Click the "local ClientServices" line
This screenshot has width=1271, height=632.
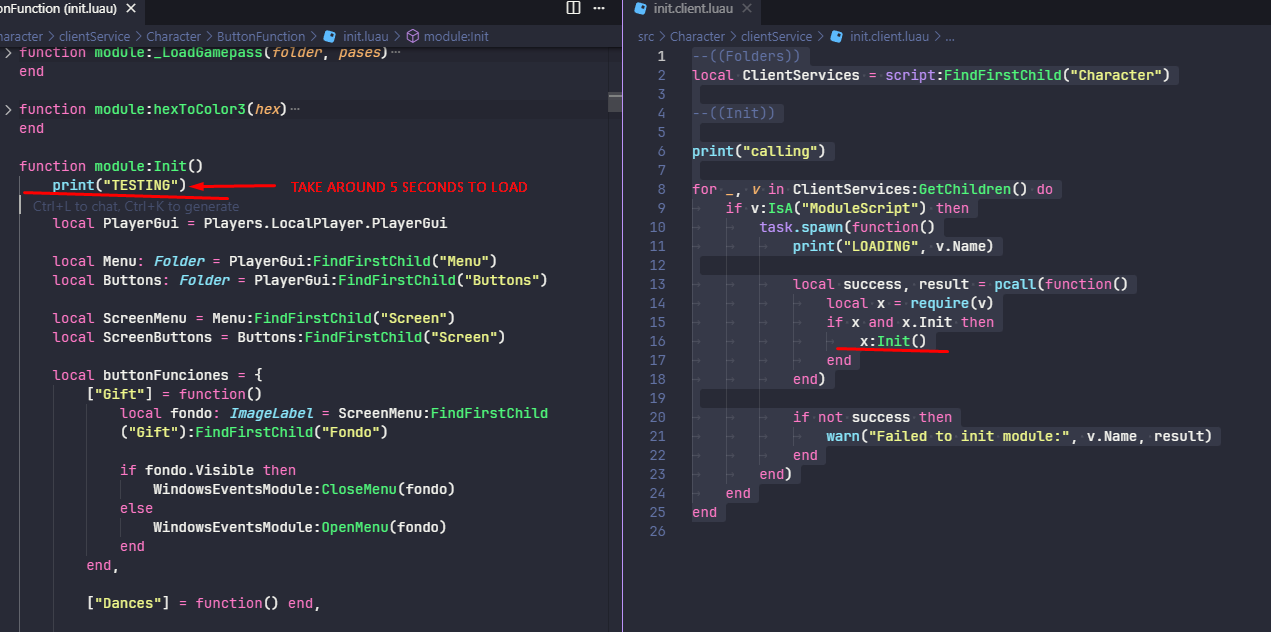click(x=931, y=75)
